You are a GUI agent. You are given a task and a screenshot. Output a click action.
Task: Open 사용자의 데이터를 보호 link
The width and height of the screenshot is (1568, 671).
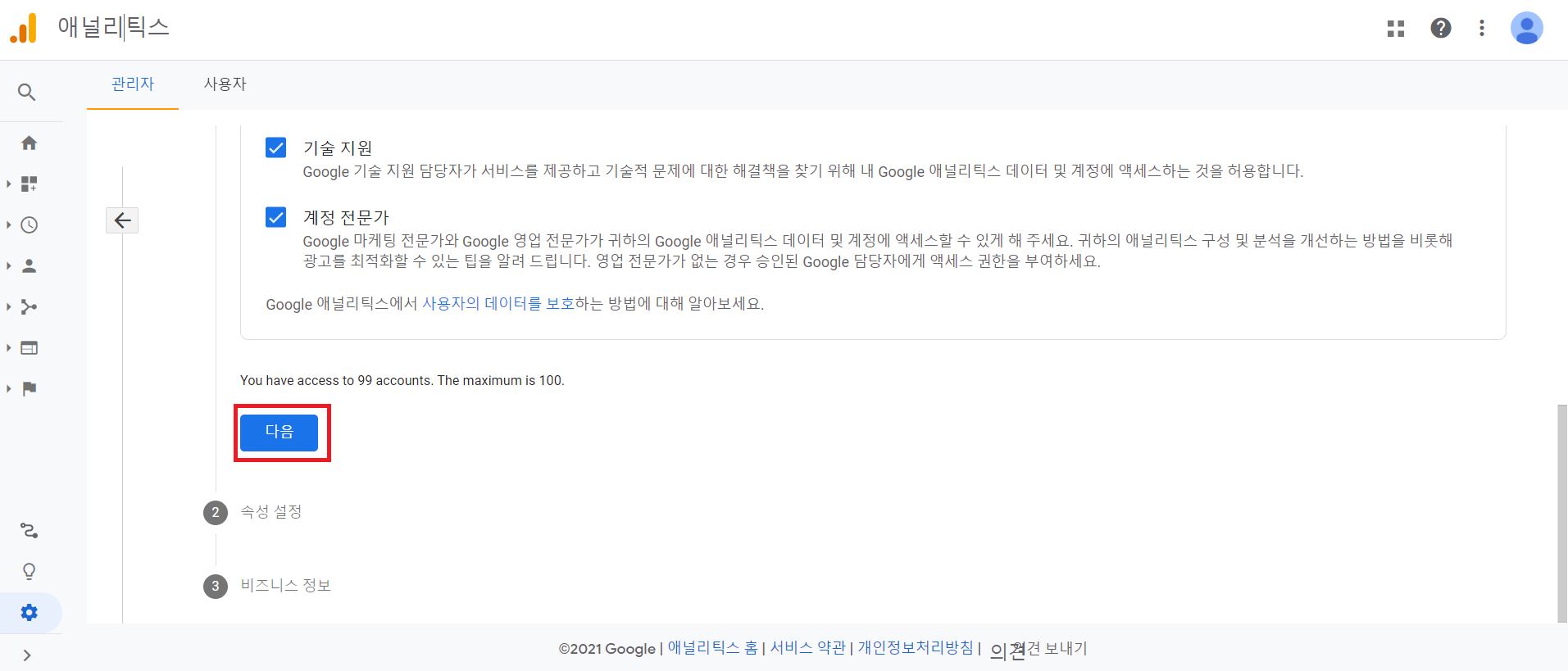498,304
